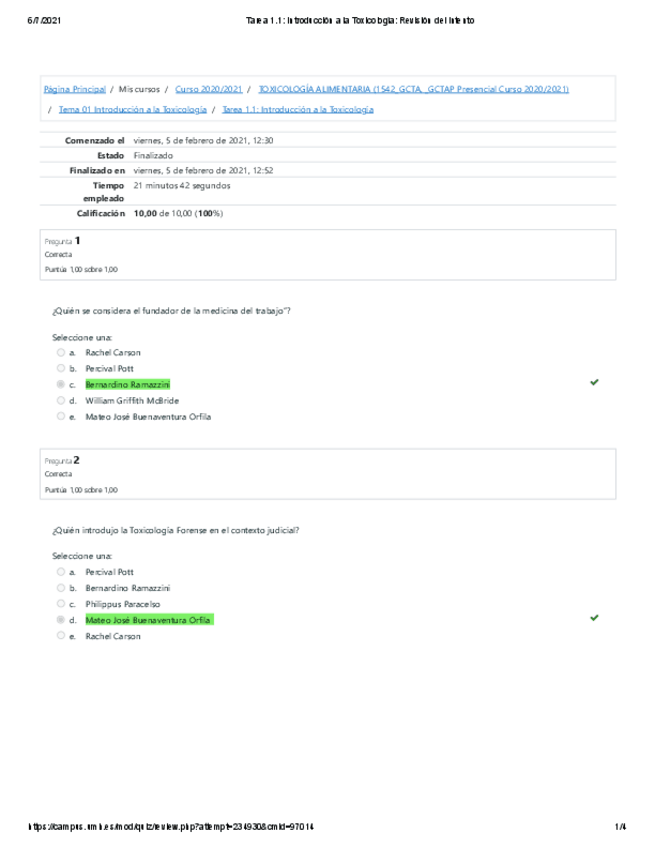
Task: Click the Pregunta 2 question header
Action: [63, 460]
